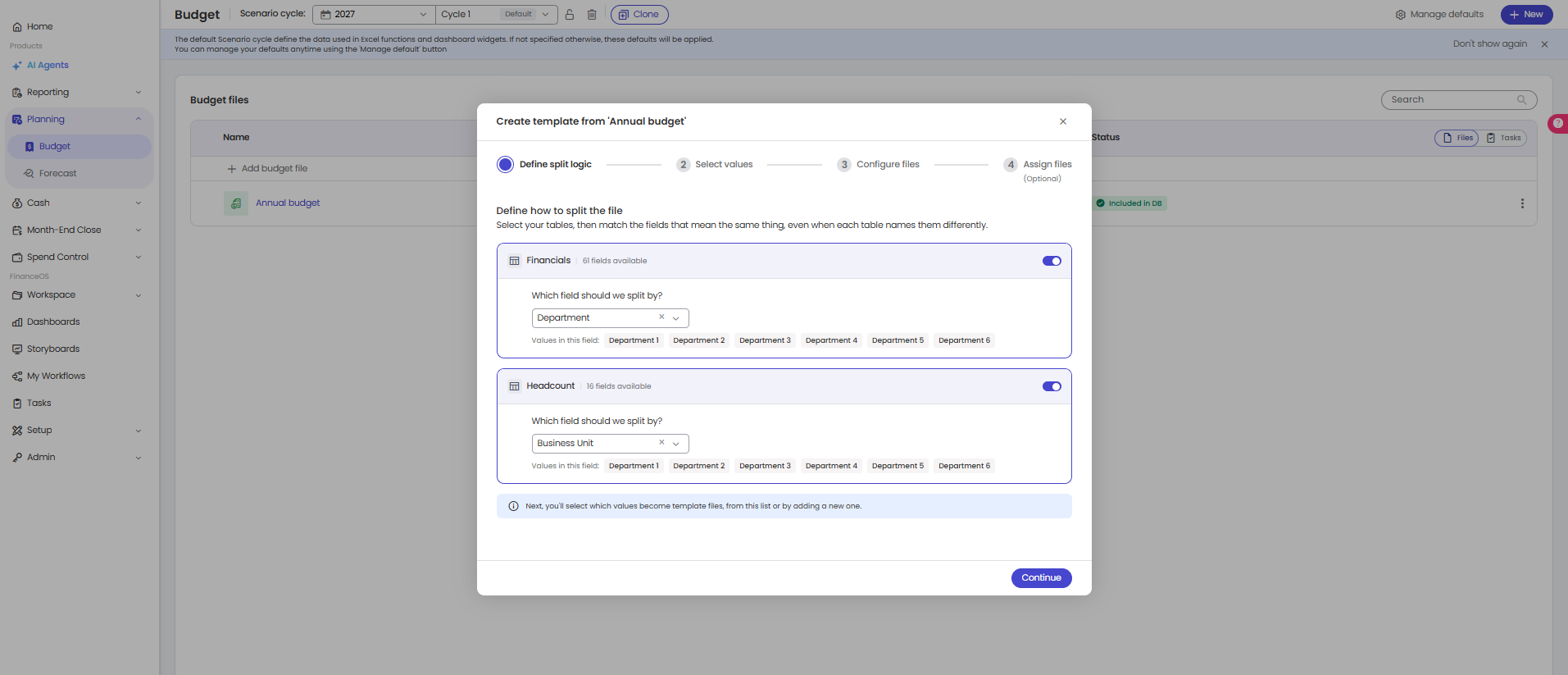Open the Department split field dropdown
Screen dimensions: 1568x675
(x=676, y=318)
